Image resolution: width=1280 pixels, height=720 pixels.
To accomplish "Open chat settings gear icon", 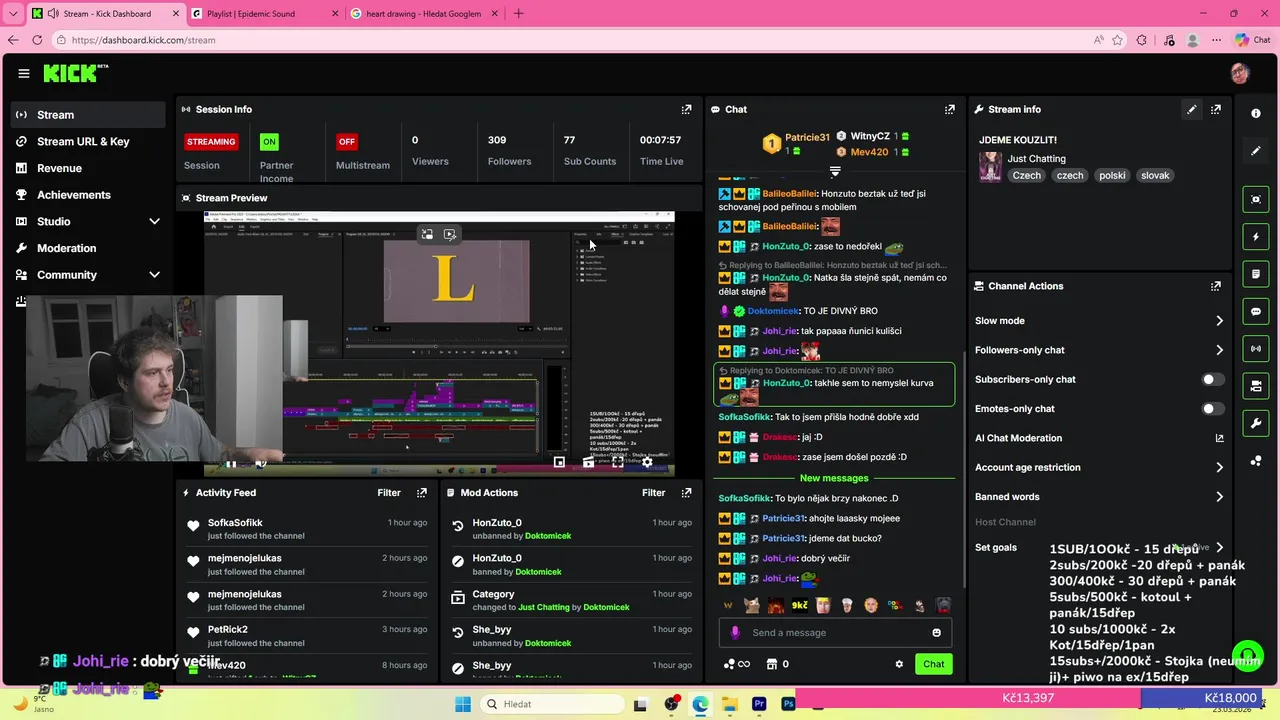I will pyautogui.click(x=899, y=664).
